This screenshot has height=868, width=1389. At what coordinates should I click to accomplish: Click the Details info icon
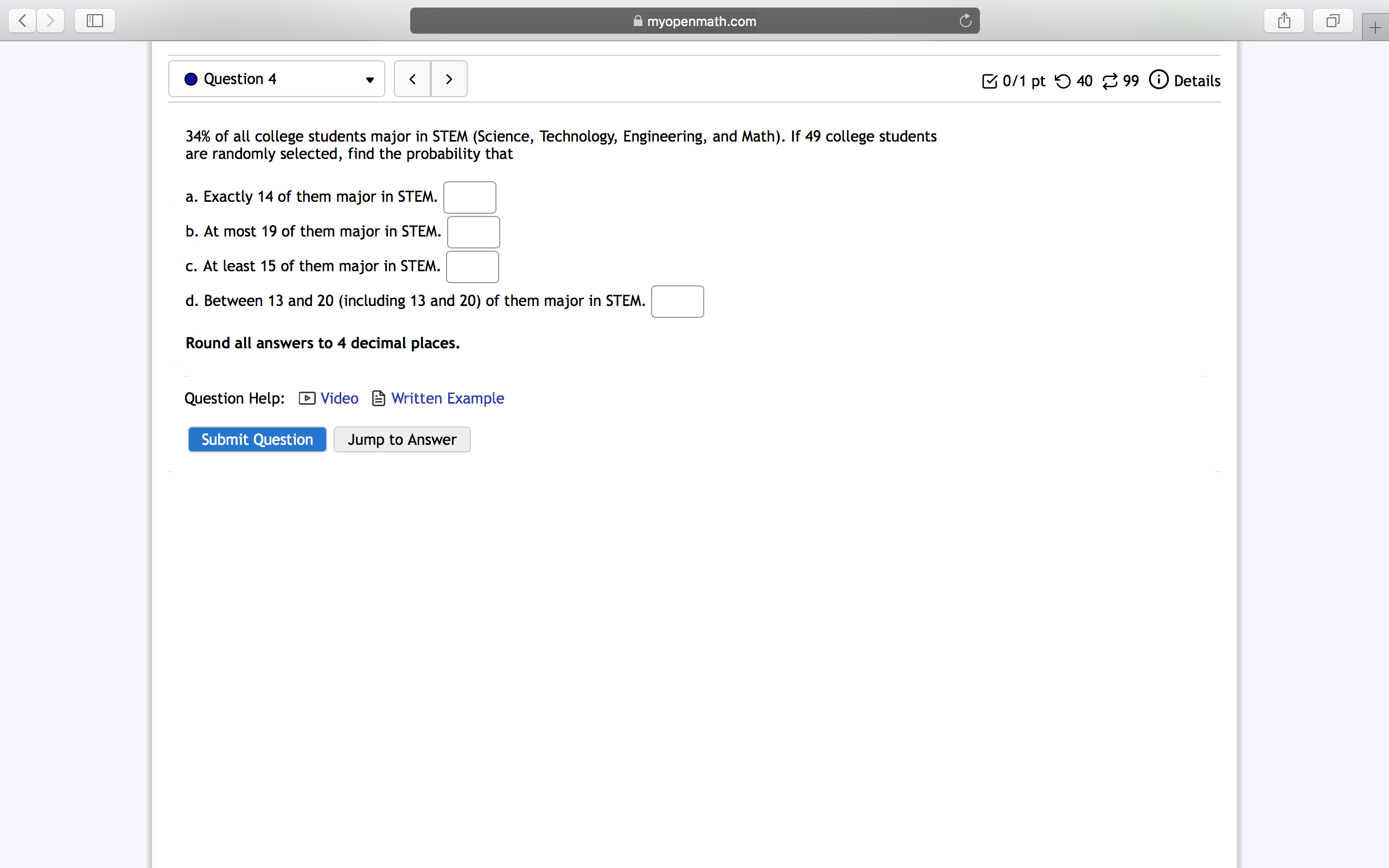coord(1158,80)
